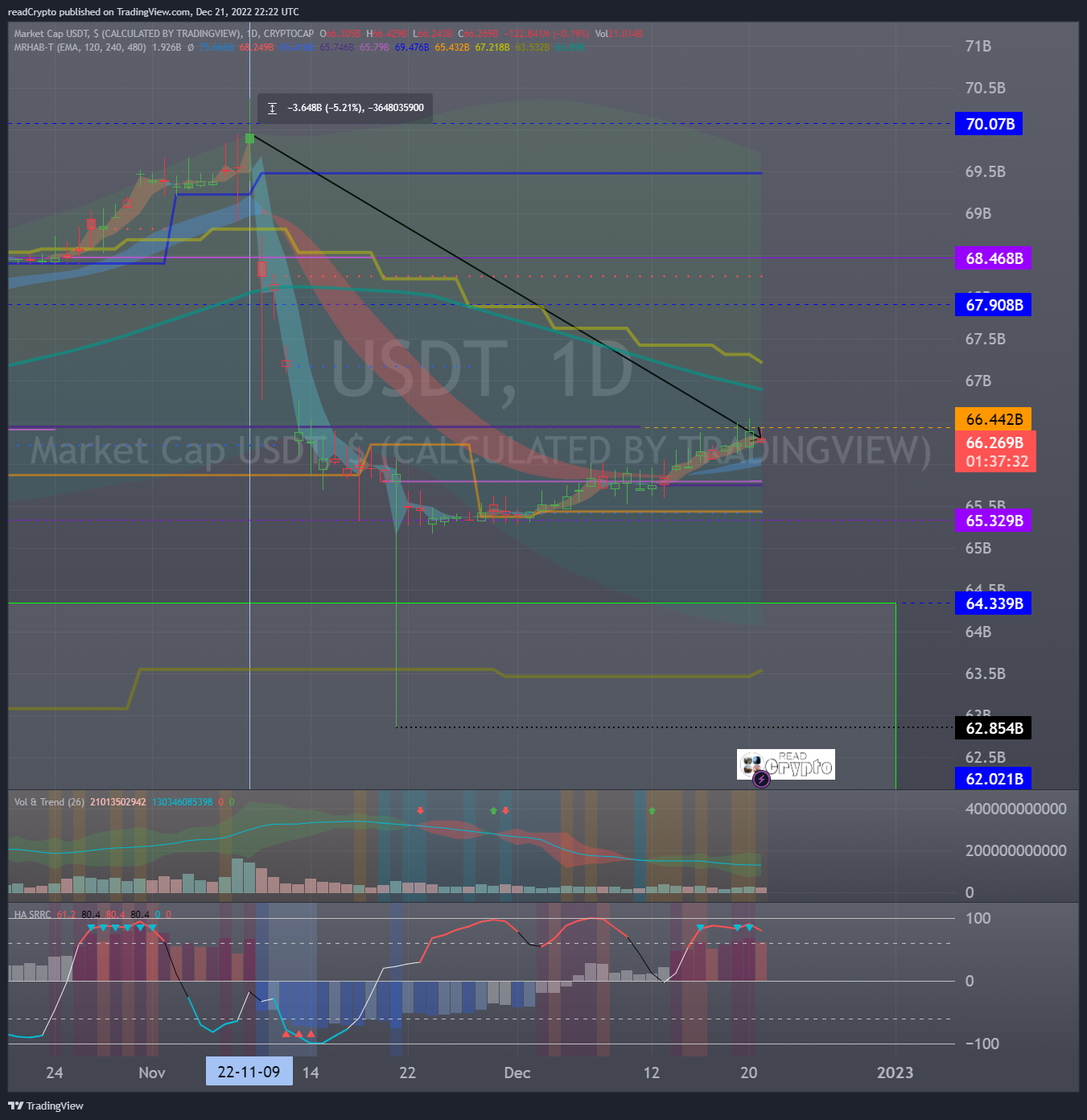Click the readCrypto published header text
The image size is (1087, 1120).
(x=153, y=12)
